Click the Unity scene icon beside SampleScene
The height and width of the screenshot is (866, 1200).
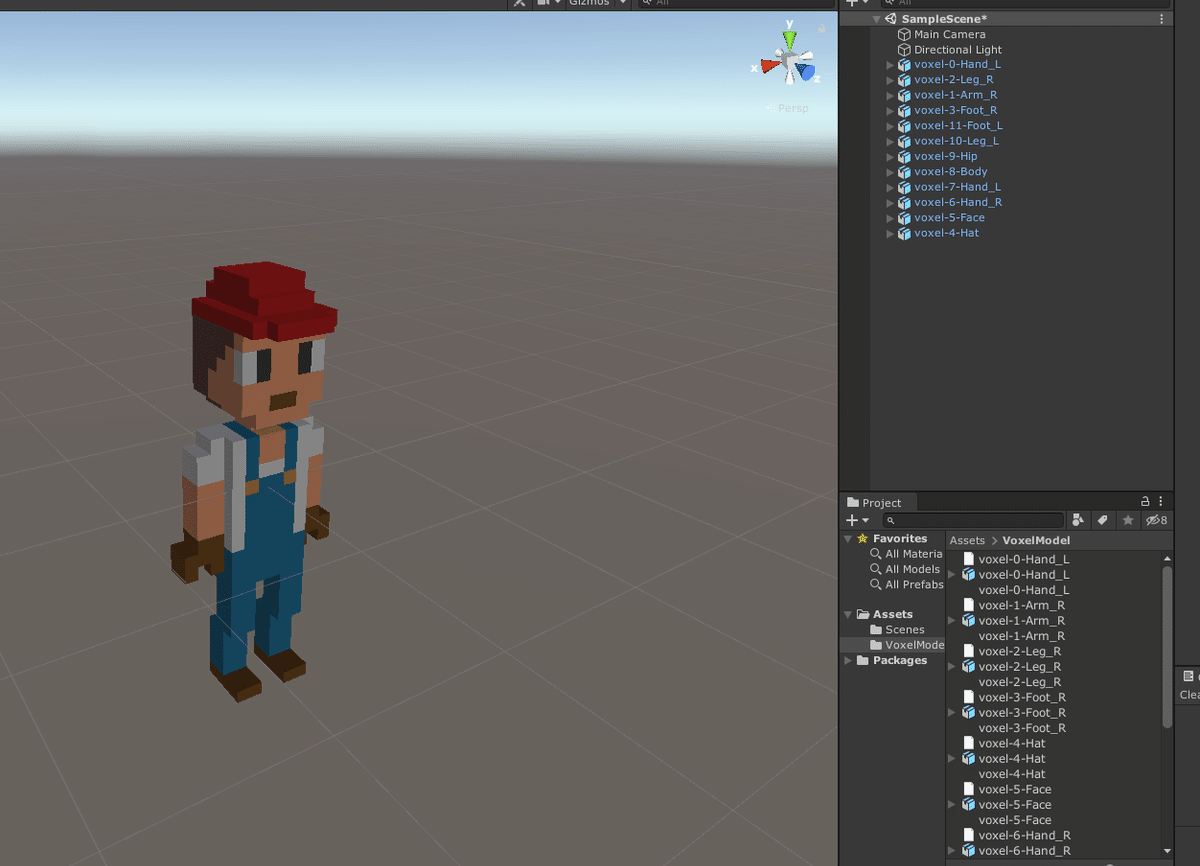[x=891, y=19]
